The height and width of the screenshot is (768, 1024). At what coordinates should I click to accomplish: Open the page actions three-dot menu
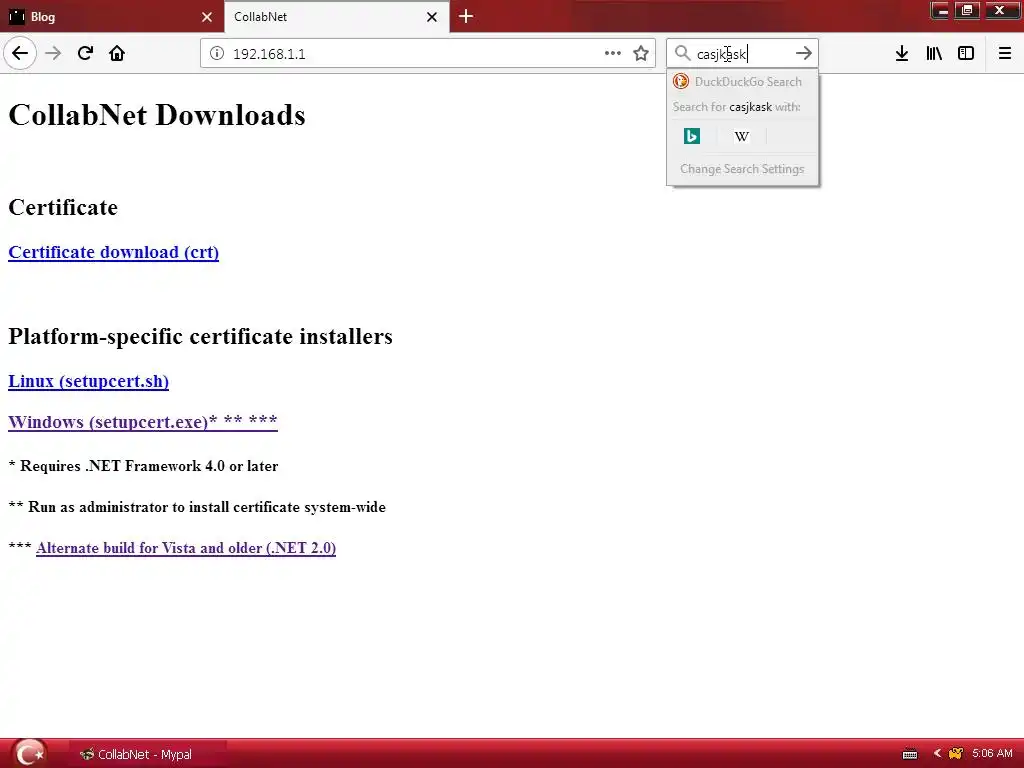[613, 53]
